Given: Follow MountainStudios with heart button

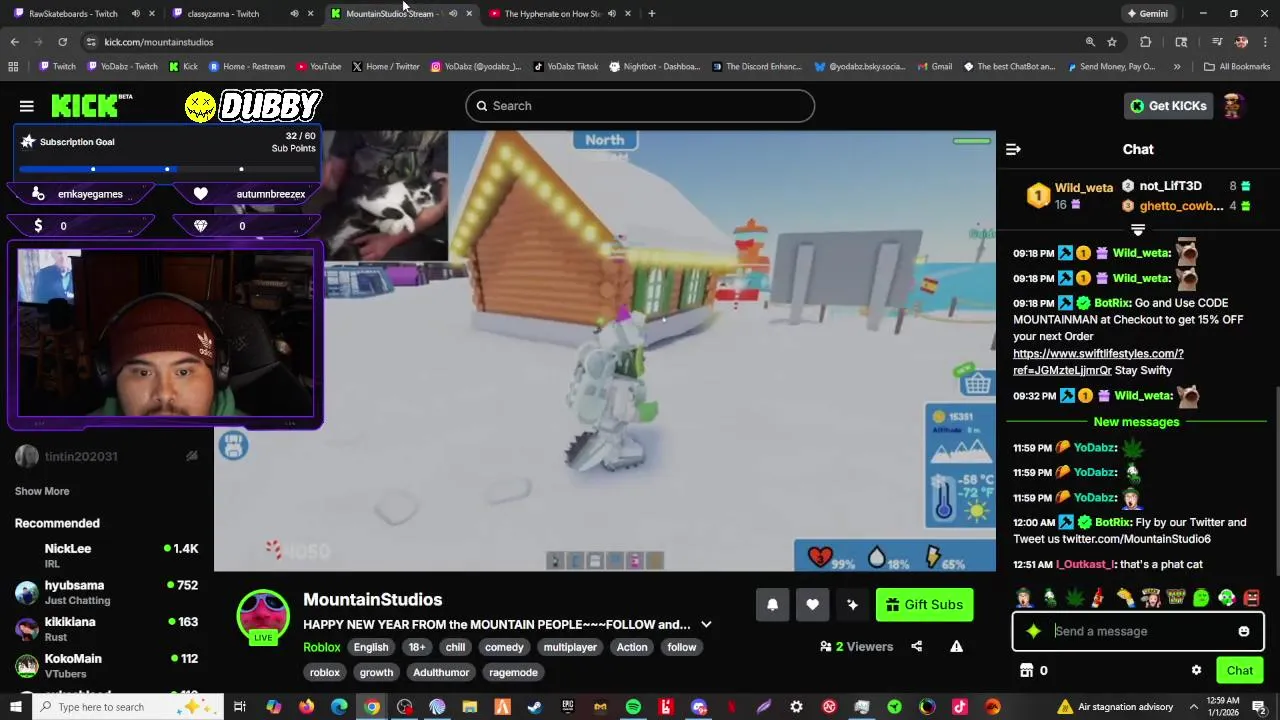Looking at the screenshot, I should pyautogui.click(x=812, y=604).
